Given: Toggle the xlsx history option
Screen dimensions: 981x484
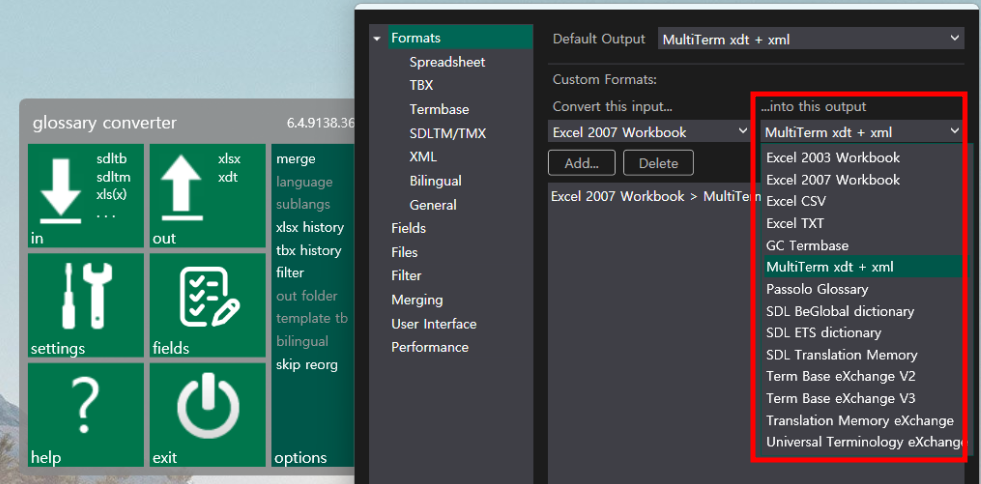Looking at the screenshot, I should tap(310, 227).
